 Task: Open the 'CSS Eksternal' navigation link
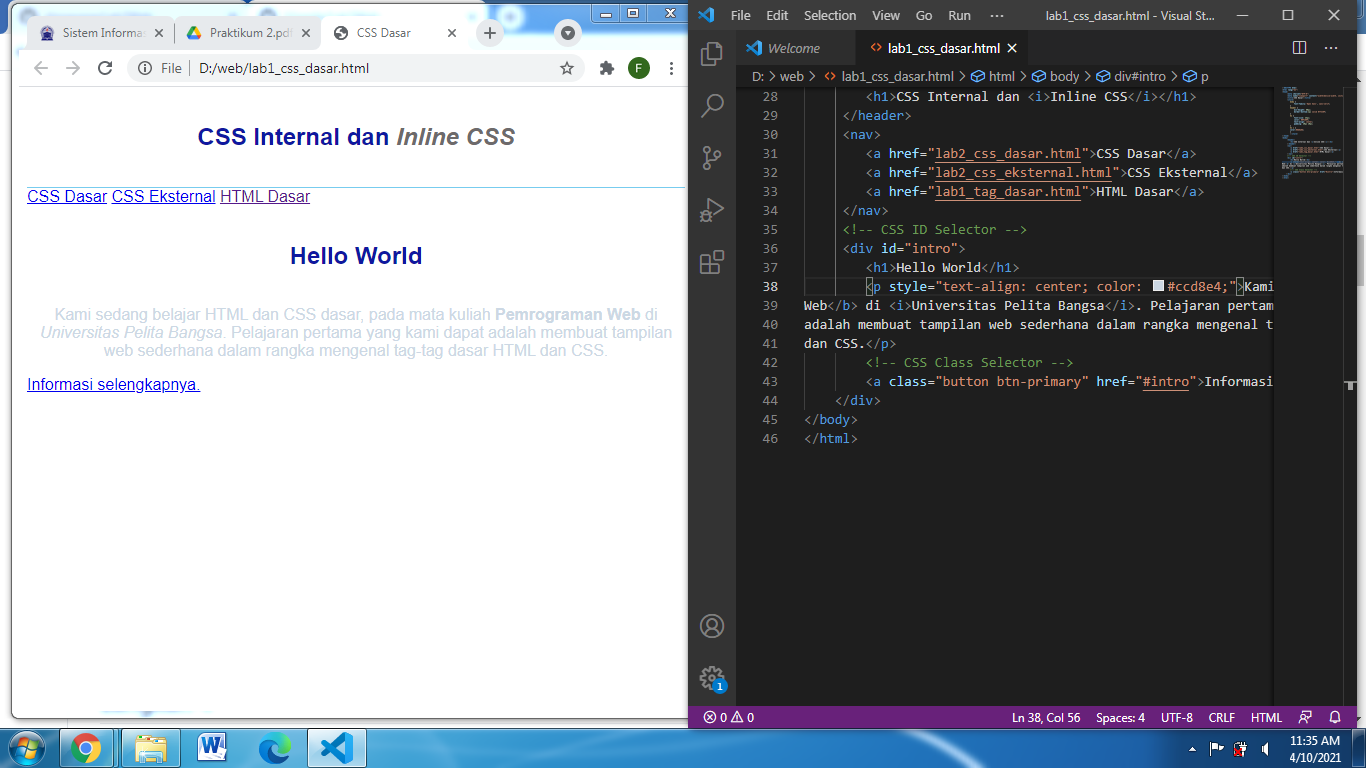pyautogui.click(x=162, y=196)
